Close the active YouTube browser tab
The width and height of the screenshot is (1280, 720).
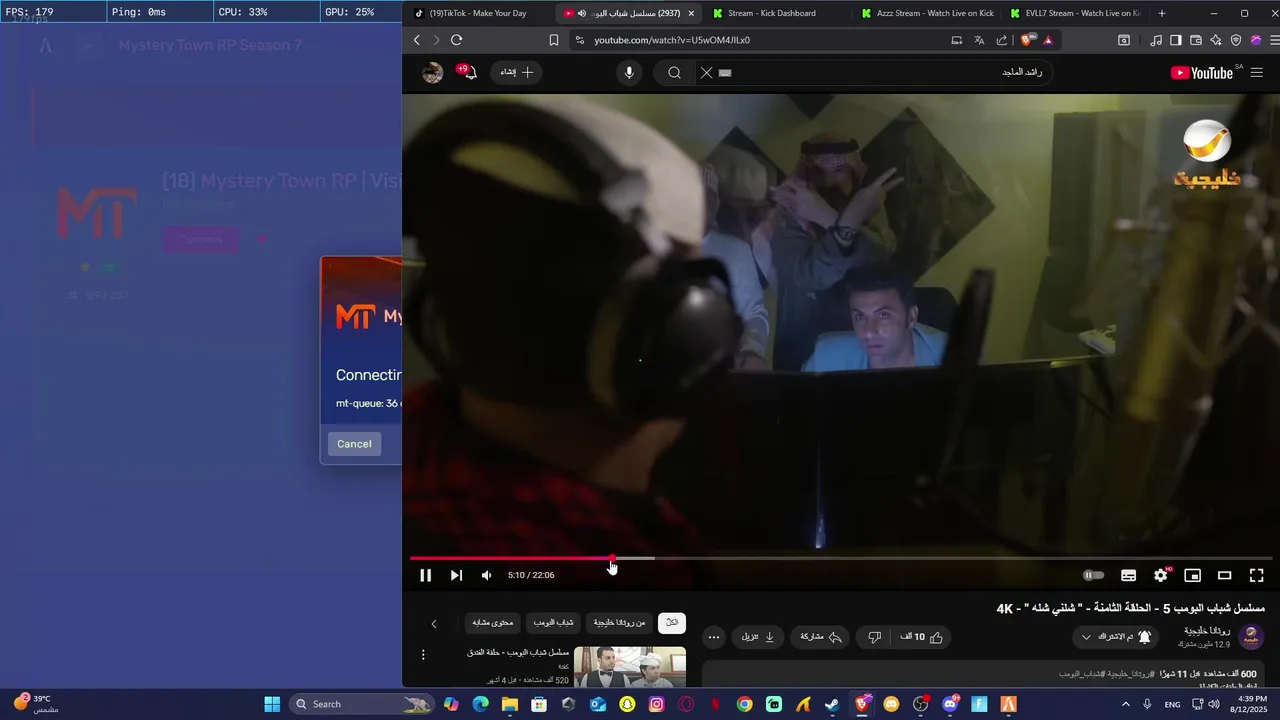coord(691,13)
